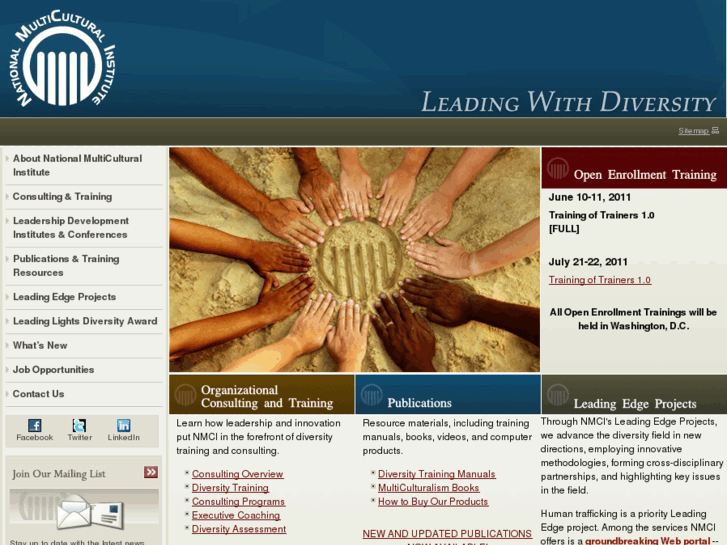Screen dimensions: 727x545
Task: Click the Publications header logo icon
Action: (371, 395)
